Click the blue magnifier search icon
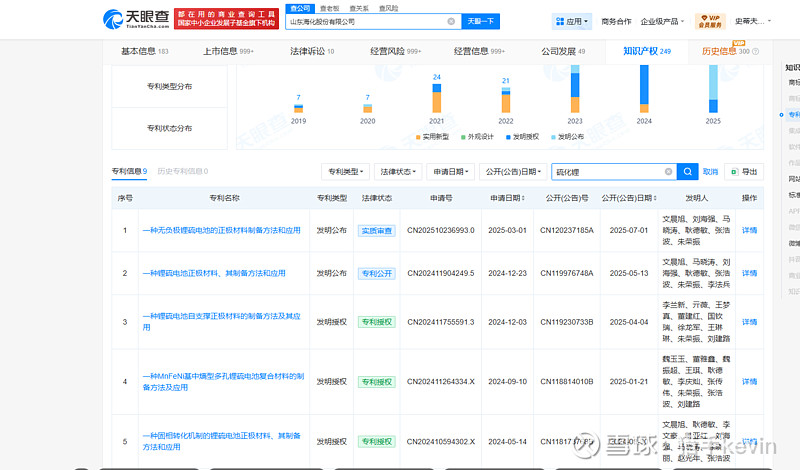800x470 pixels. point(687,172)
